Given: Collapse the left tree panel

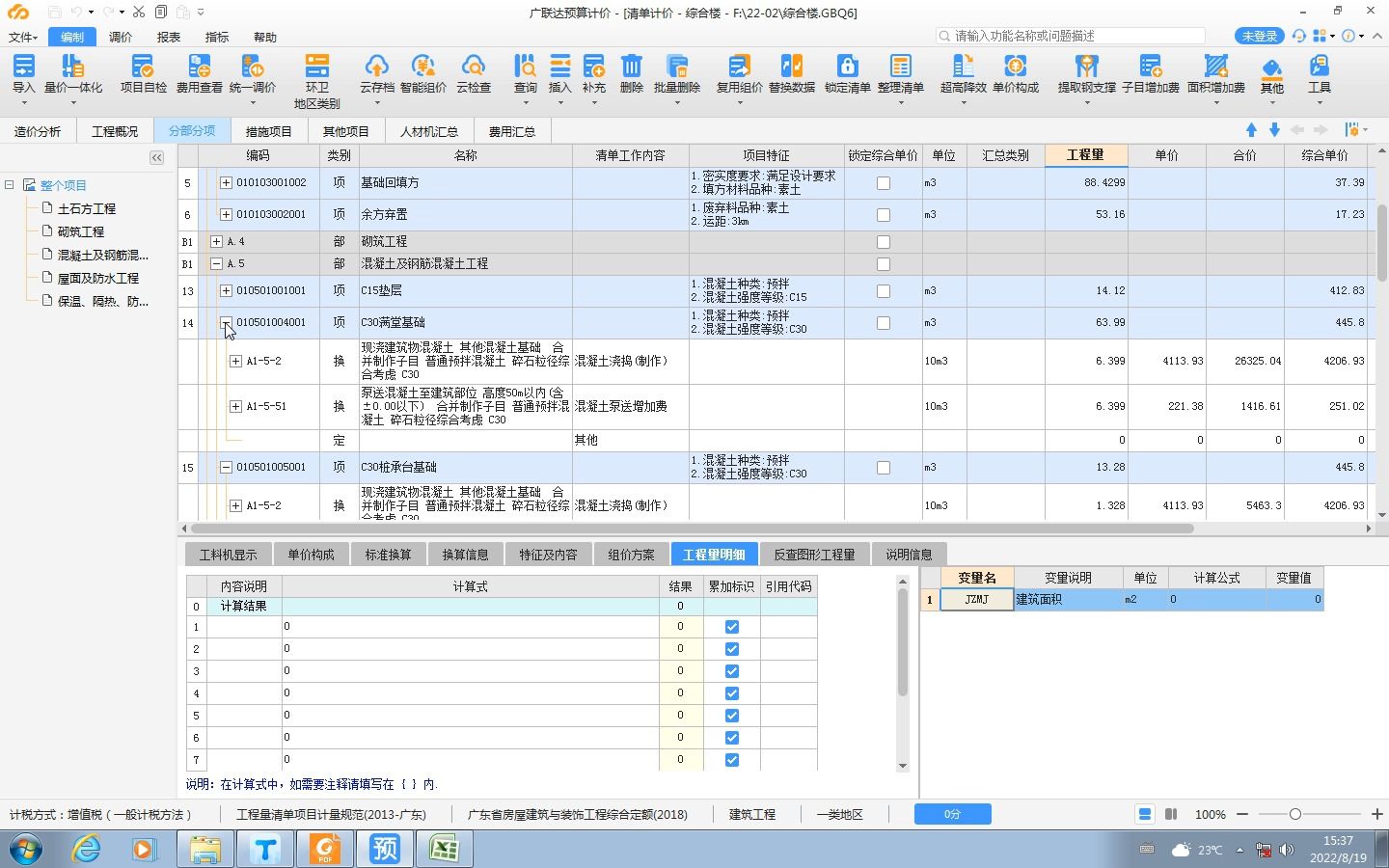Looking at the screenshot, I should [156, 157].
